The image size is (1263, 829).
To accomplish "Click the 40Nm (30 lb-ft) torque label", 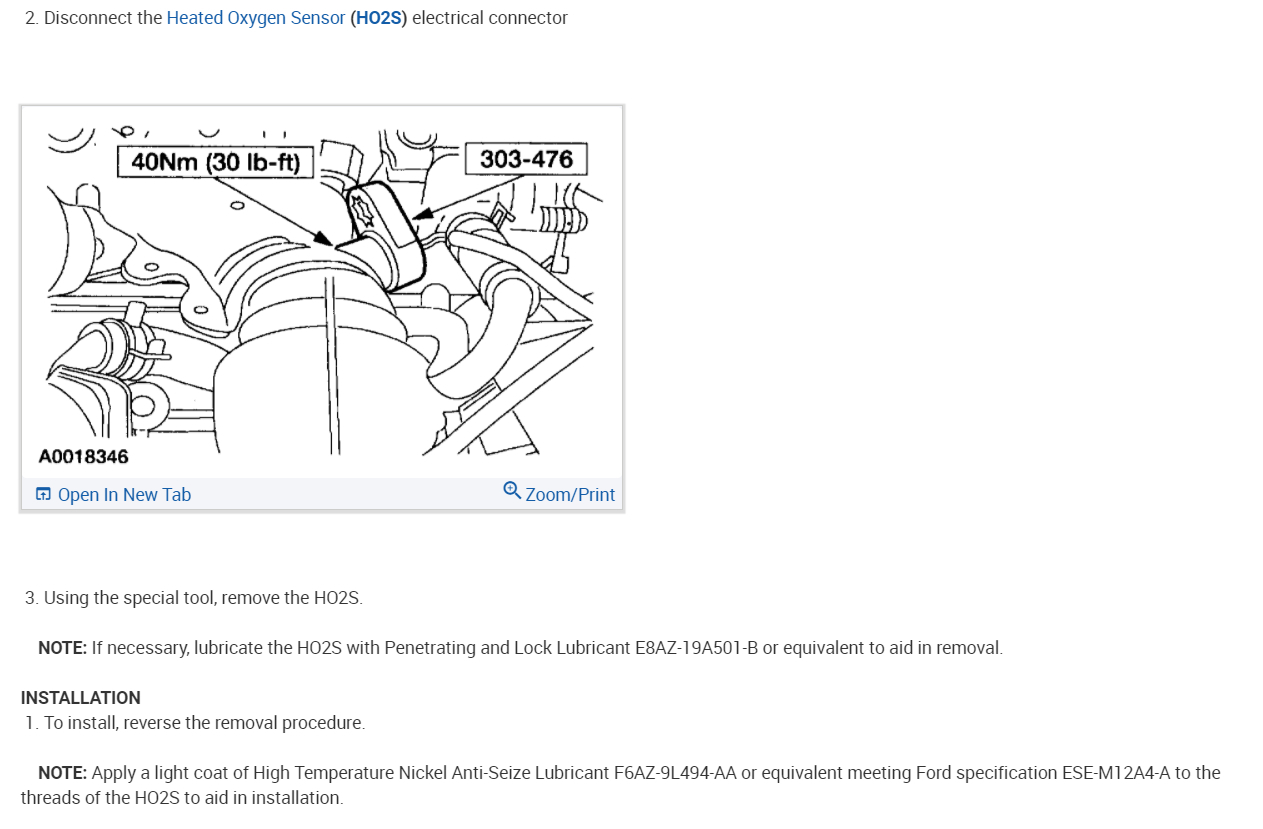I will point(216,161).
